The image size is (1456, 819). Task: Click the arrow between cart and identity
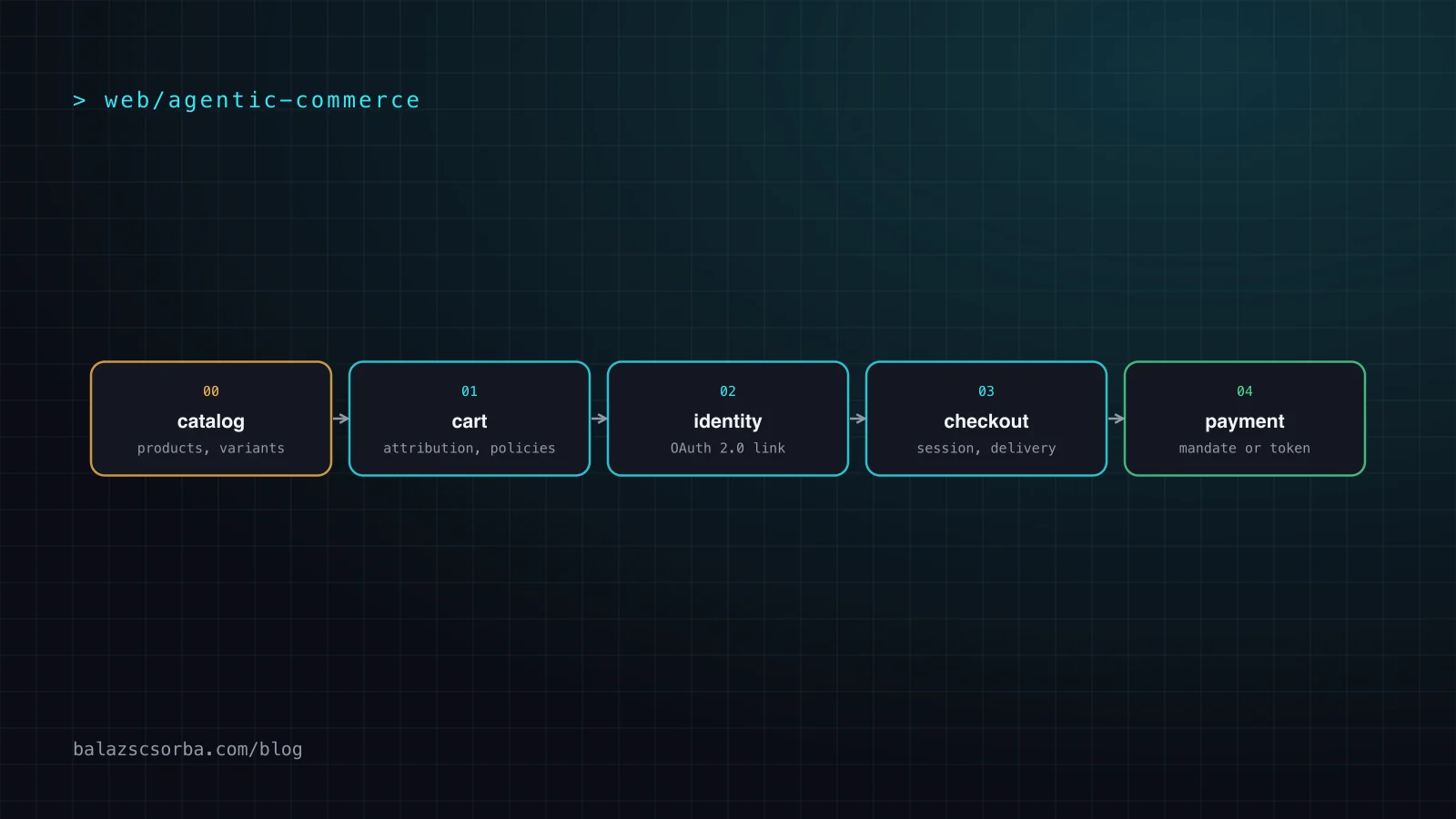(600, 419)
